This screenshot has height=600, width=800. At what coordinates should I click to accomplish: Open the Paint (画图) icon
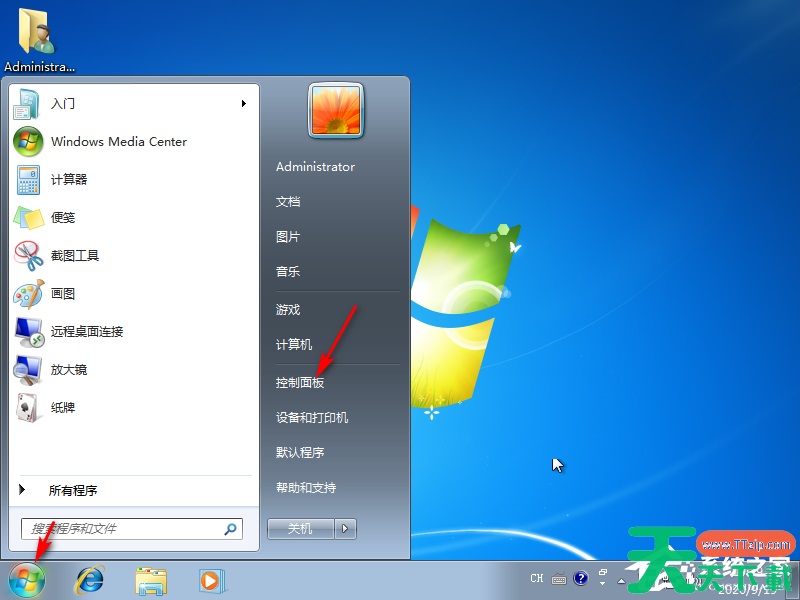pyautogui.click(x=28, y=294)
